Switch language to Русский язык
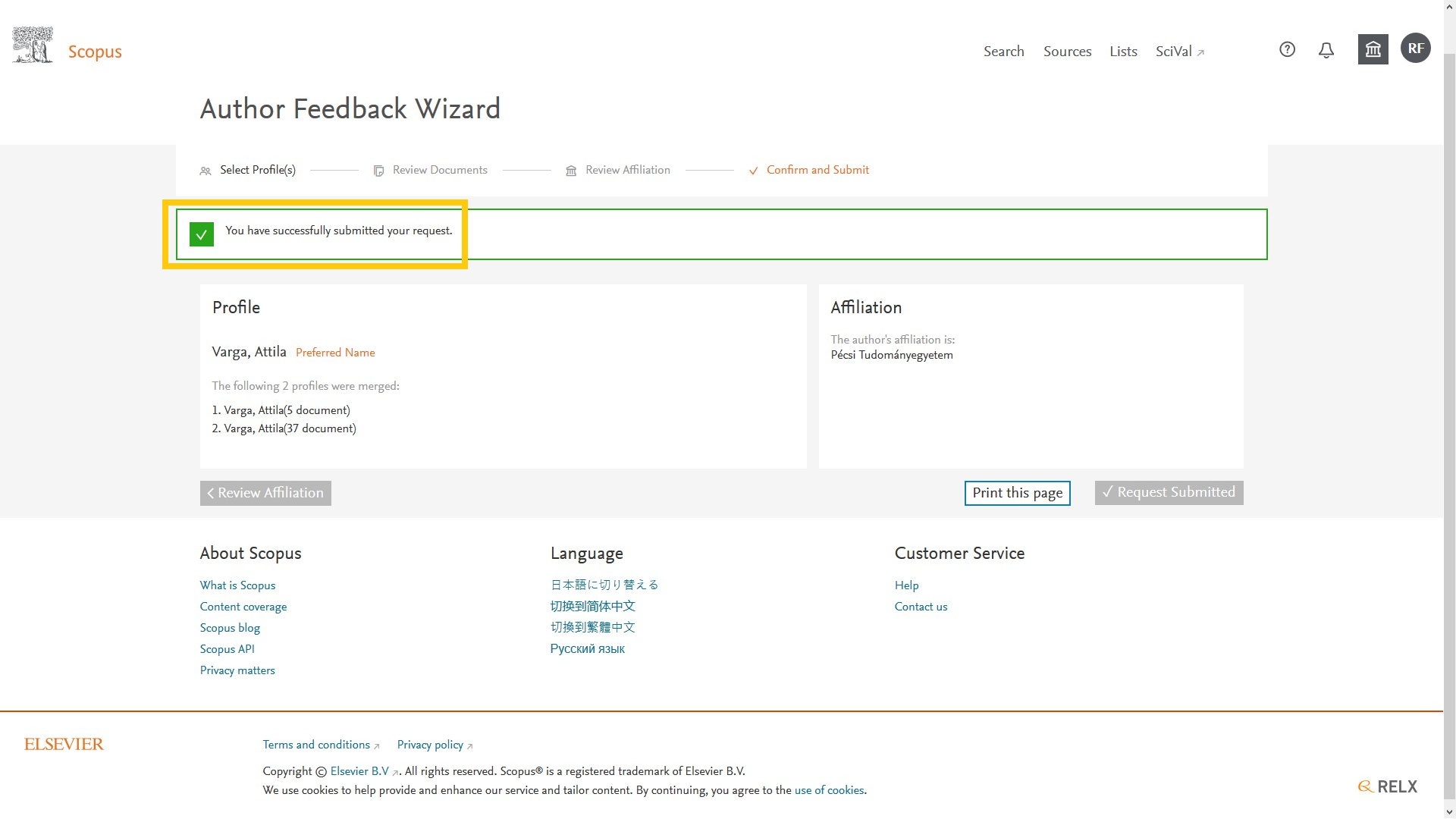Viewport: 1456px width, 819px height. tap(588, 648)
